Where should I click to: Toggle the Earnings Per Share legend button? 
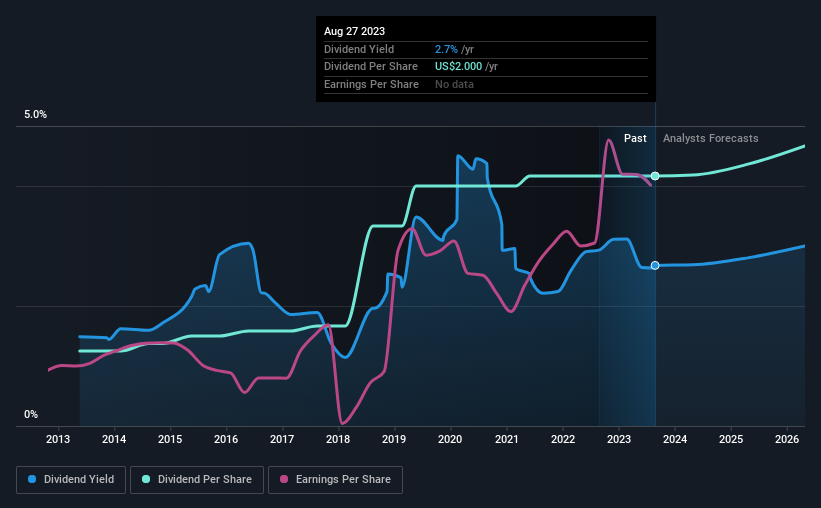(x=335, y=480)
